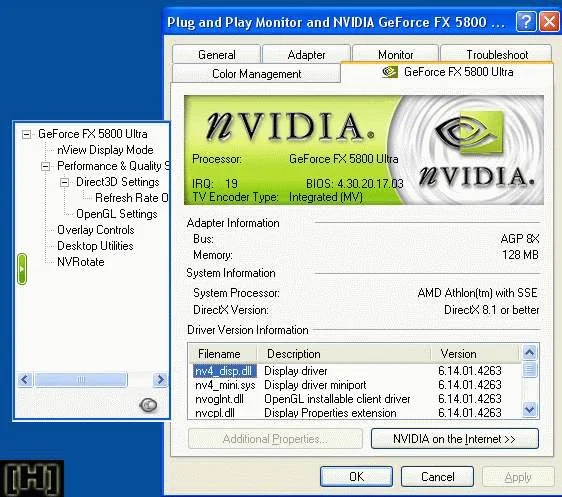Screen dimensions: 562x497
Task: Click 'Display driver miniport' description
Action: [x=315, y=385]
